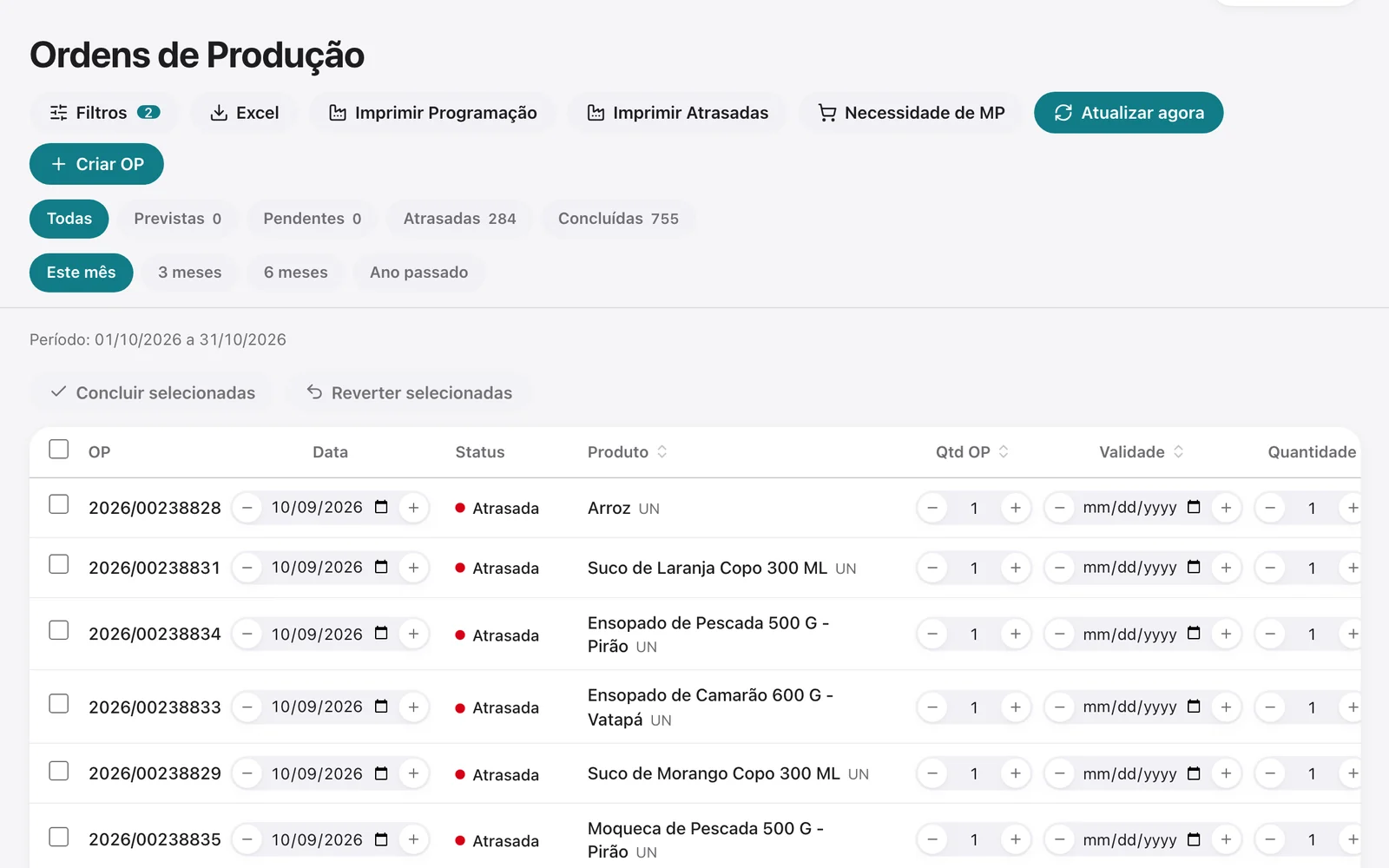Open Data calendar picker in Ensopado de Pescada row

tap(381, 634)
